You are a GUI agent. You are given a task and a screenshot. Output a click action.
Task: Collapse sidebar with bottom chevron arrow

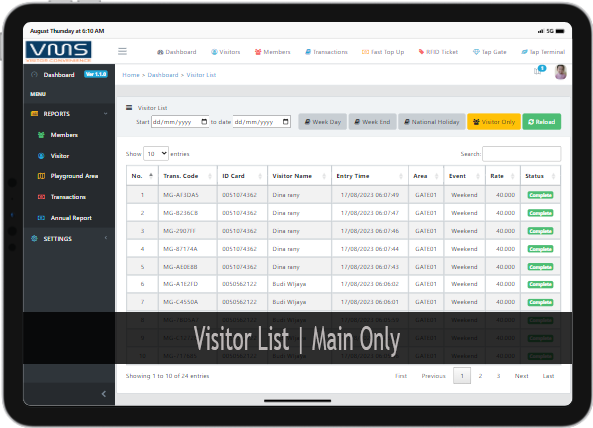tap(104, 394)
